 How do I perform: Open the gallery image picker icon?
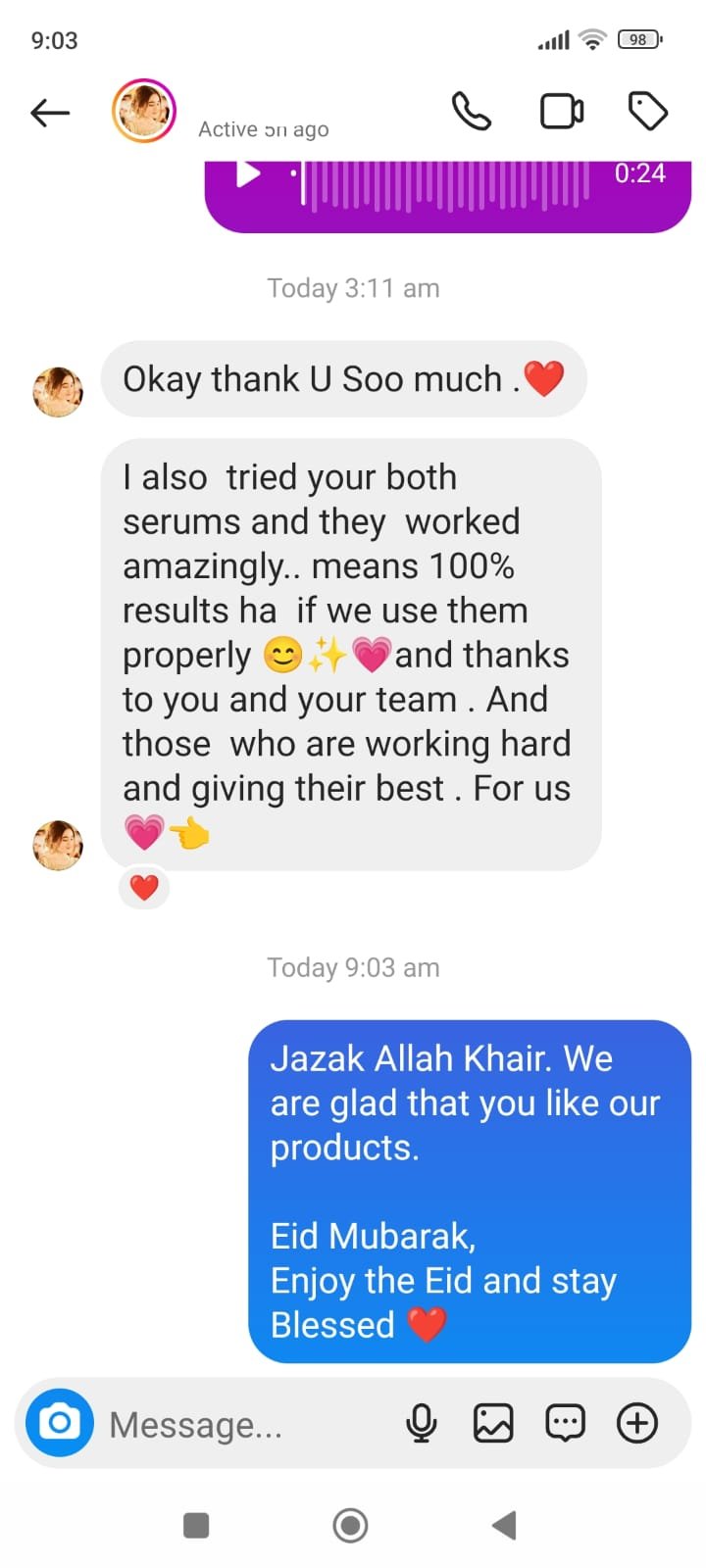click(x=493, y=1423)
